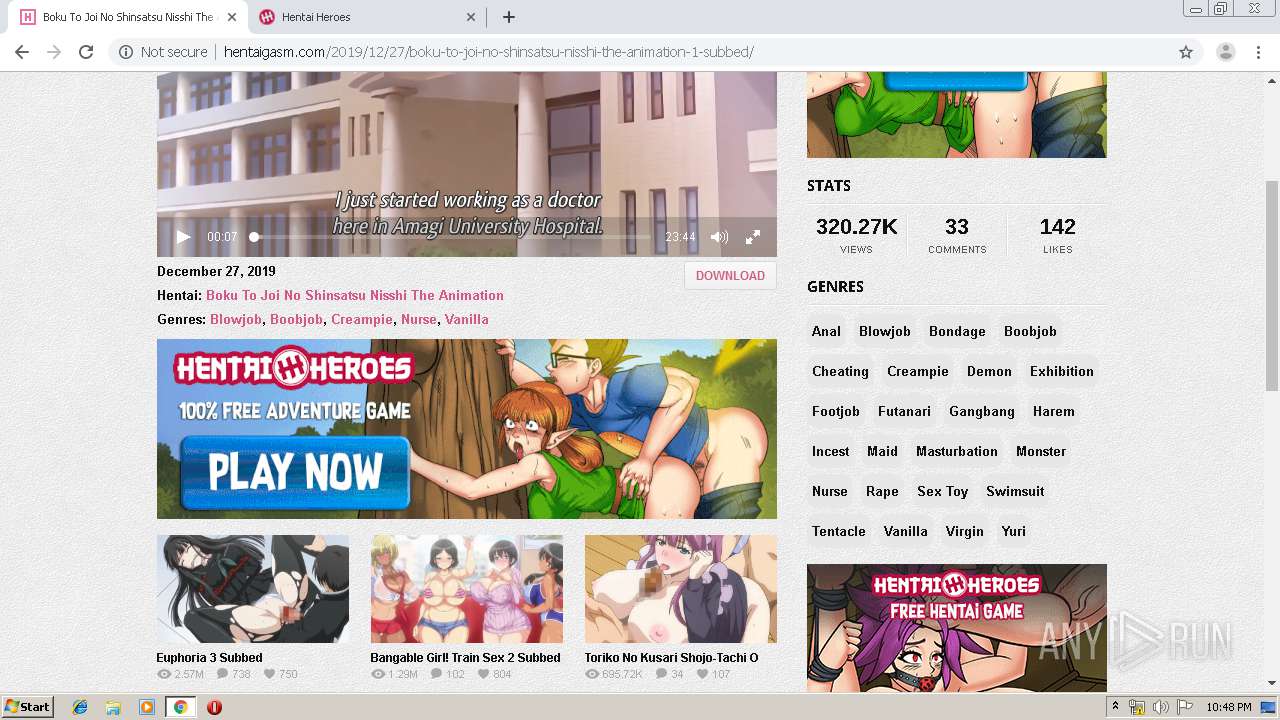The image size is (1280, 720).
Task: Open the Boku To Joi No Shinsatsu Nisshi series link
Action: (355, 295)
